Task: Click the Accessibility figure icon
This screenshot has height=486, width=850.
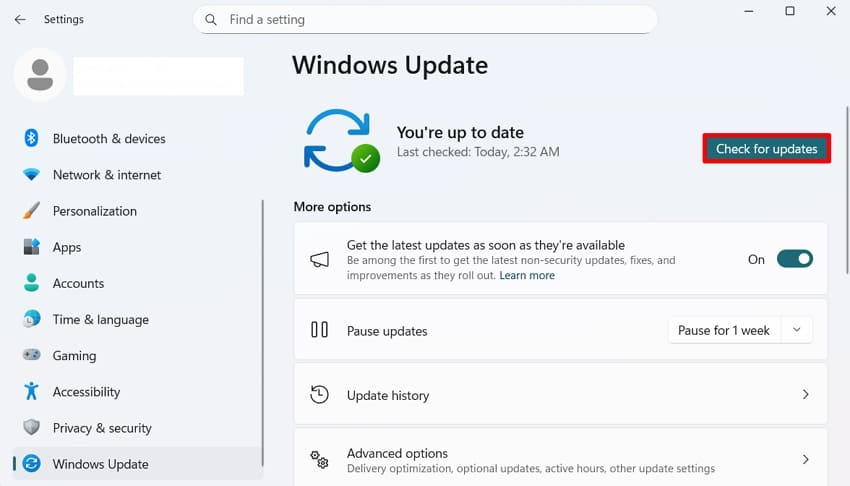Action: coord(31,391)
